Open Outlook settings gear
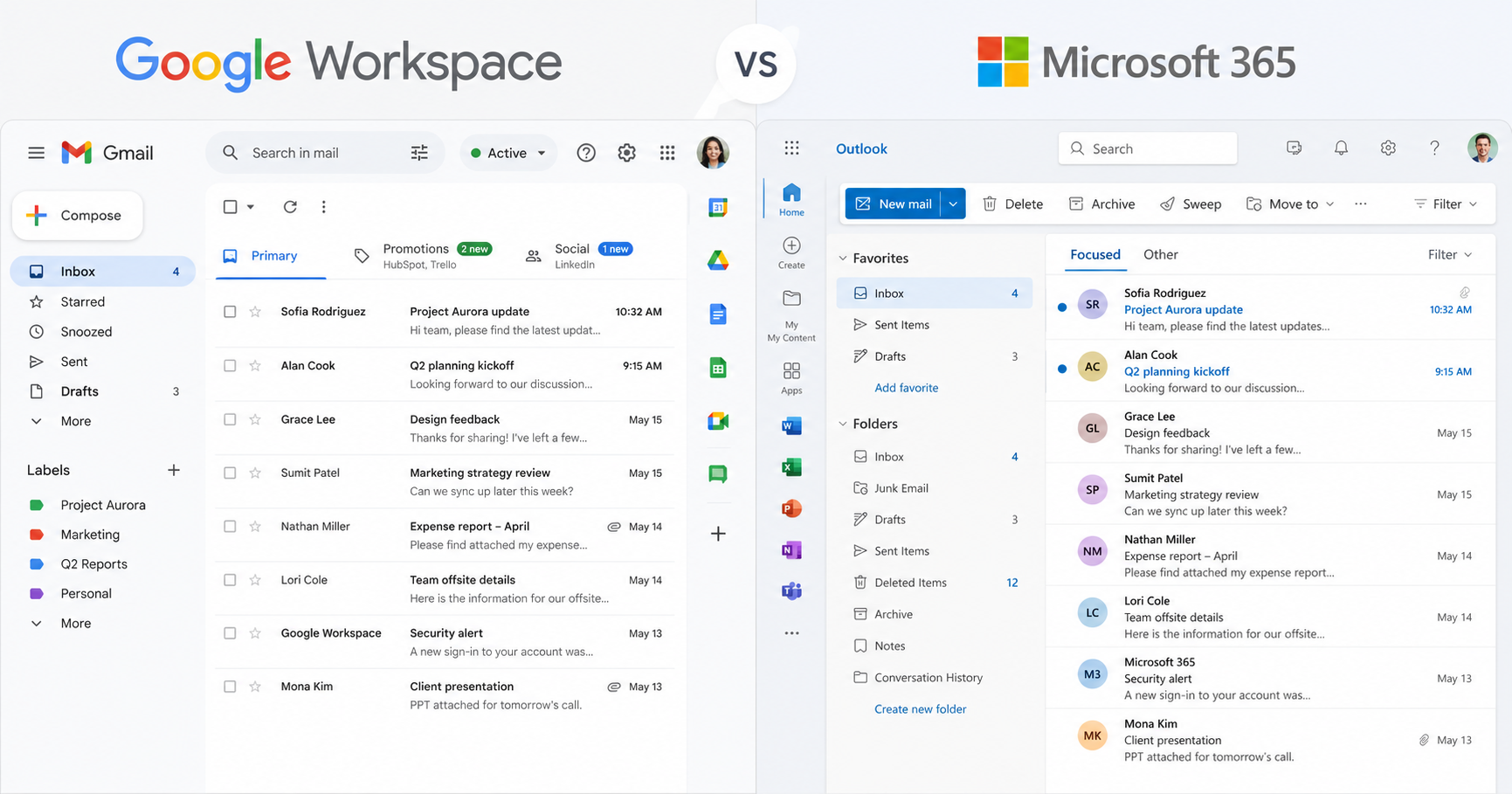 [1388, 148]
